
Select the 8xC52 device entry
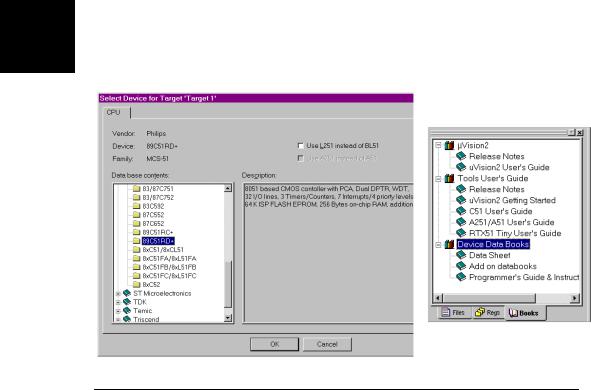[151, 284]
